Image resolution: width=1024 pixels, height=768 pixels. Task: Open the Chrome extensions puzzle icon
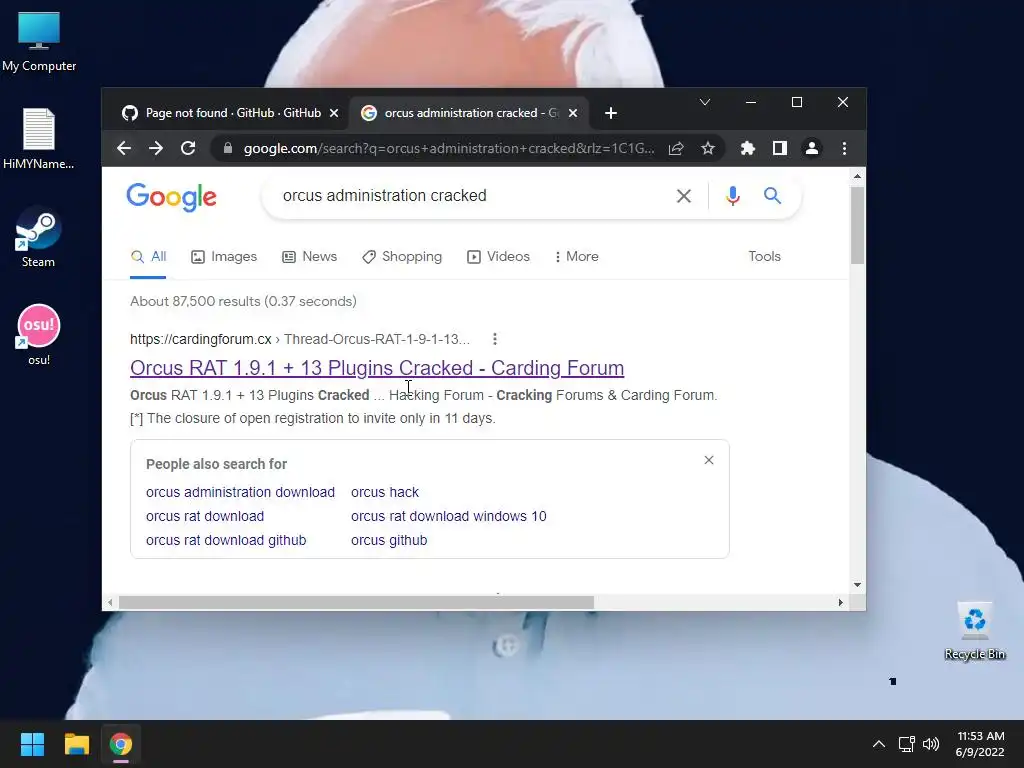[748, 148]
